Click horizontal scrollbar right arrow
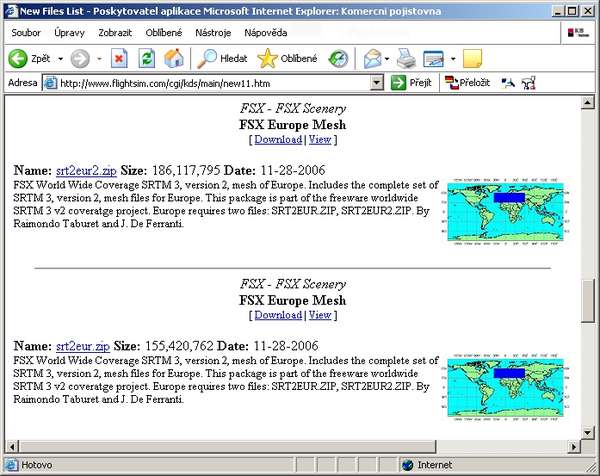The image size is (600, 476). tap(574, 447)
